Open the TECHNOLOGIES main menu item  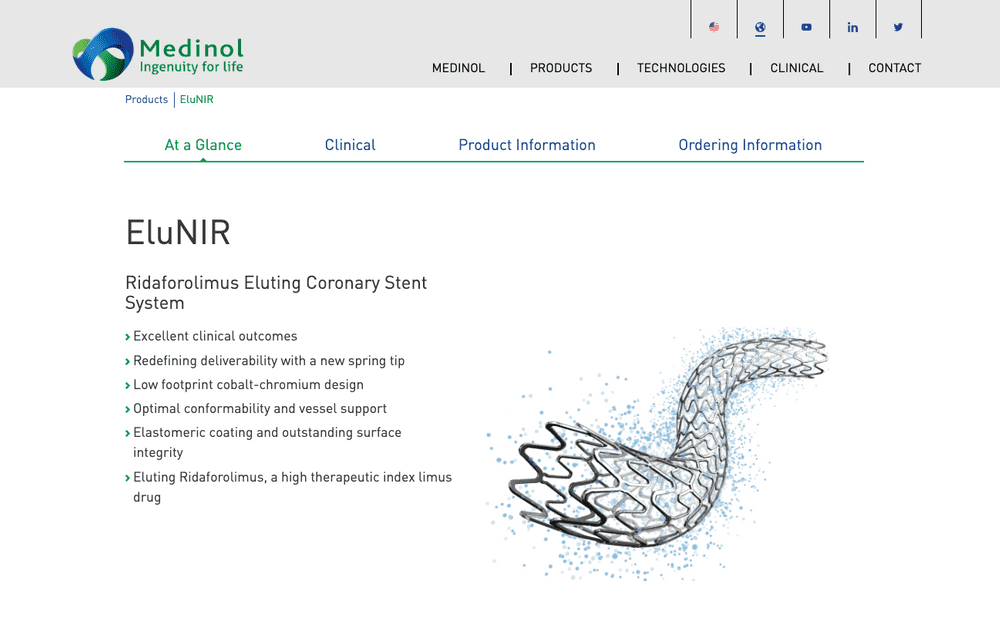[681, 68]
